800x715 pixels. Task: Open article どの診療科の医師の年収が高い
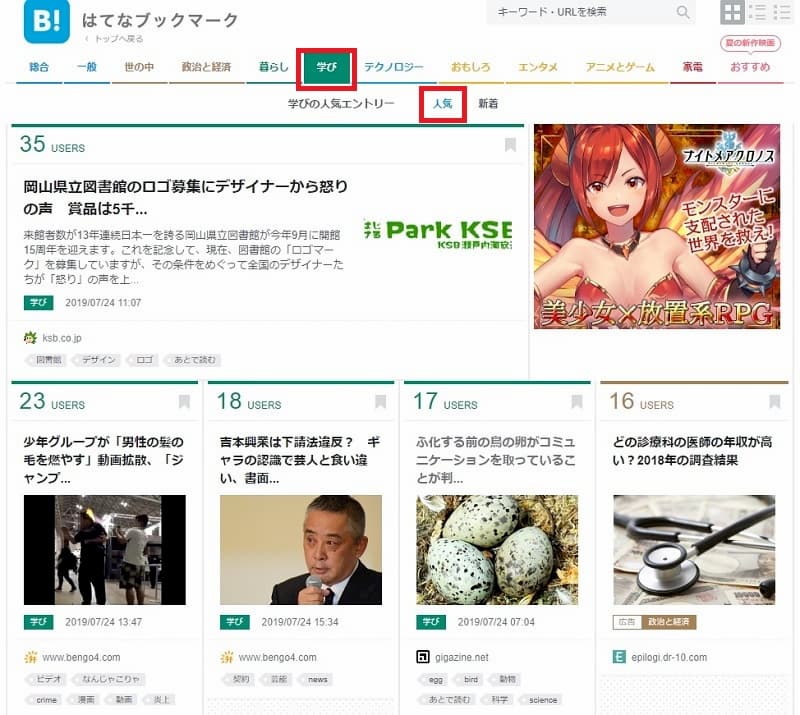point(692,451)
